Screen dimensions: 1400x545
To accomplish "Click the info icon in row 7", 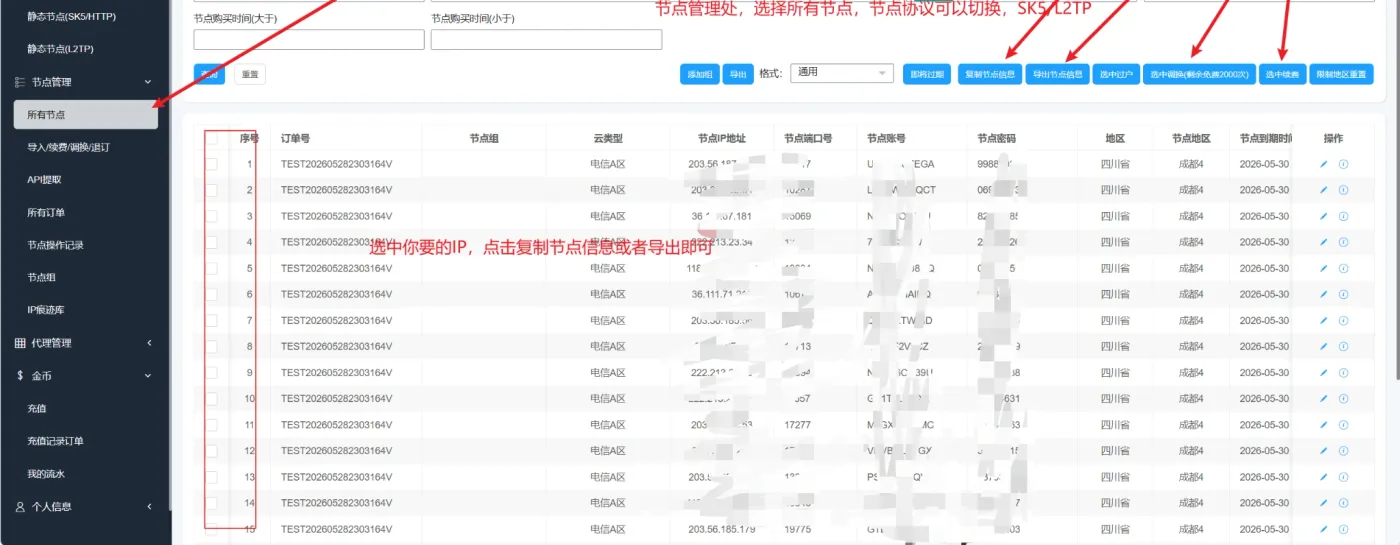I will (1343, 321).
